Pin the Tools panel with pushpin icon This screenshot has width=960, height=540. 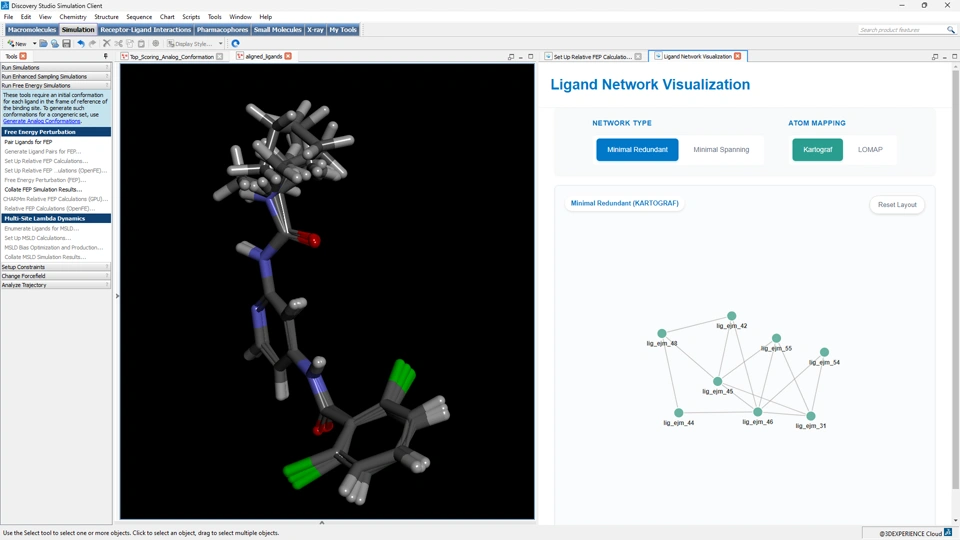106,57
